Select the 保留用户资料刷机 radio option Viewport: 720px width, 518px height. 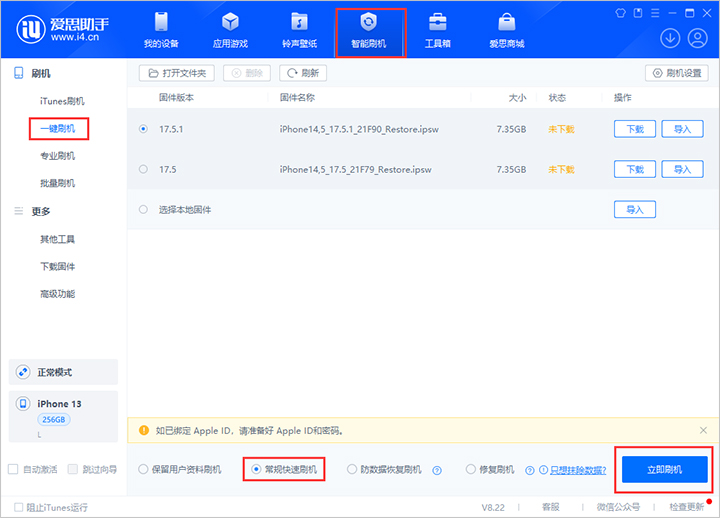pos(144,469)
